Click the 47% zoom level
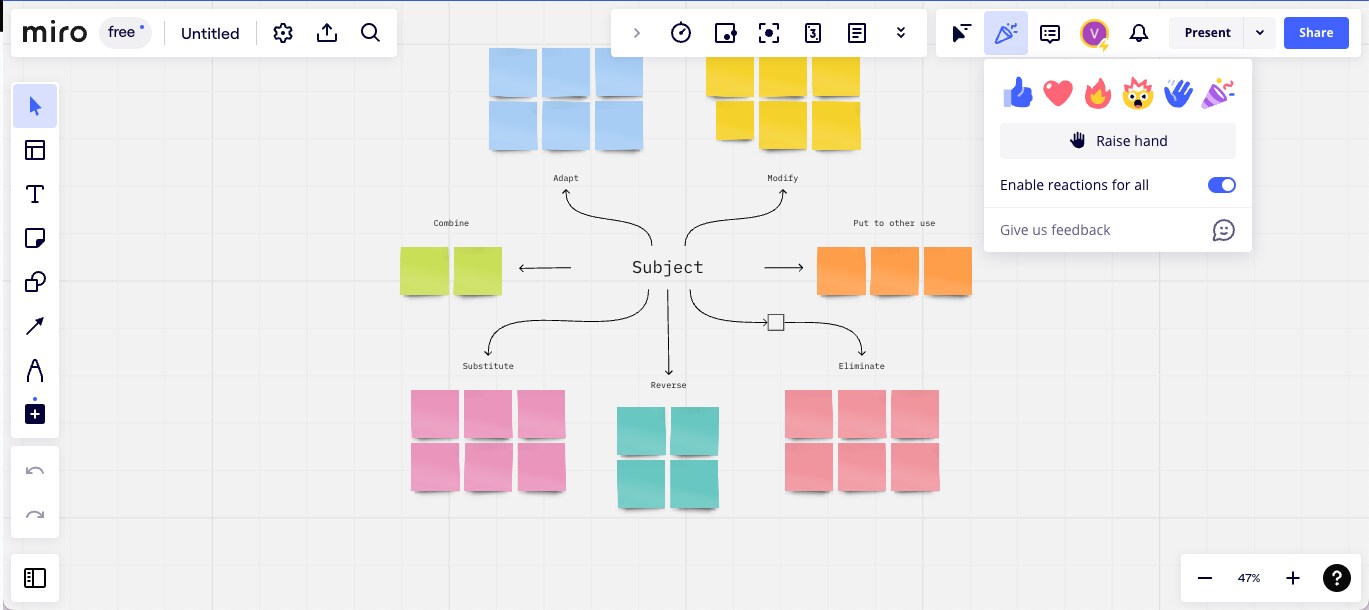Screen dimensions: 1369x610 click(1249, 578)
